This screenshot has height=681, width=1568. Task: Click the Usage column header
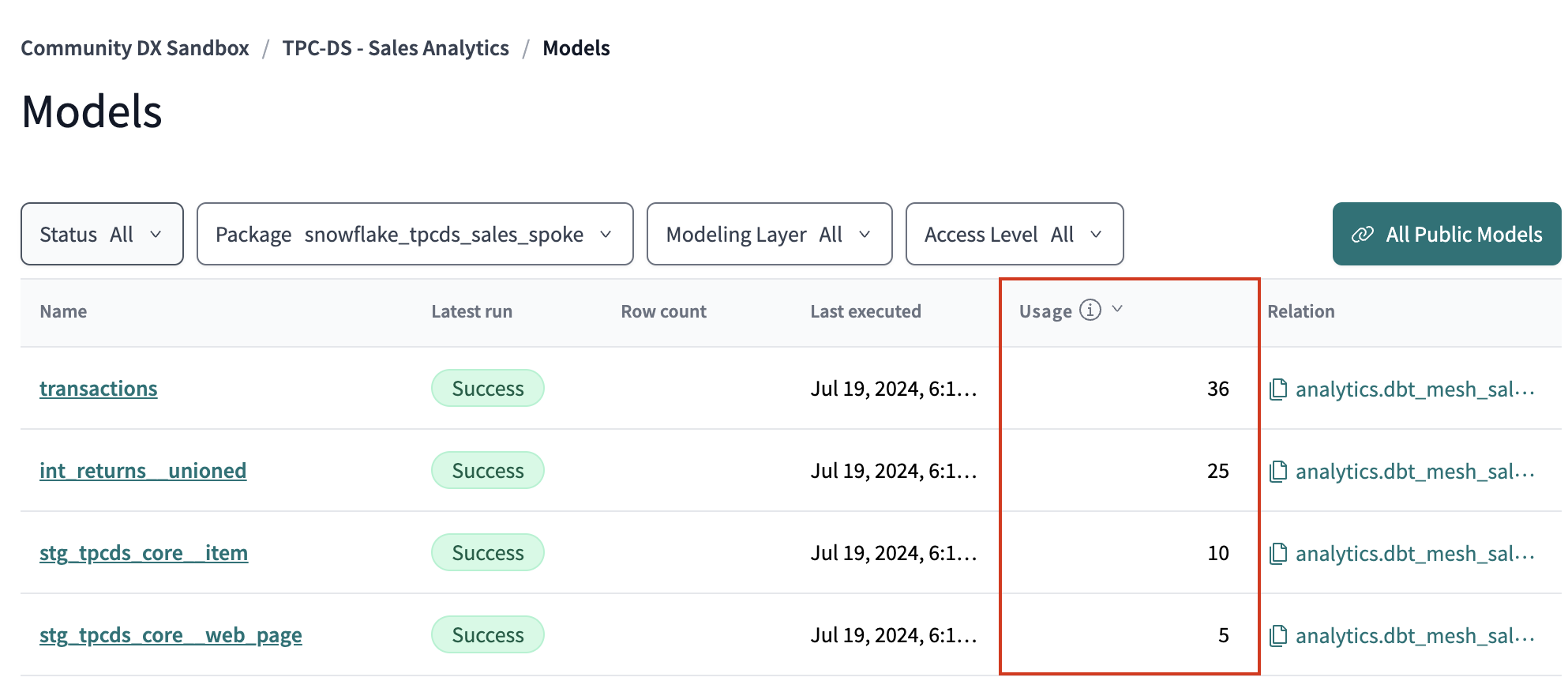pos(1045,311)
